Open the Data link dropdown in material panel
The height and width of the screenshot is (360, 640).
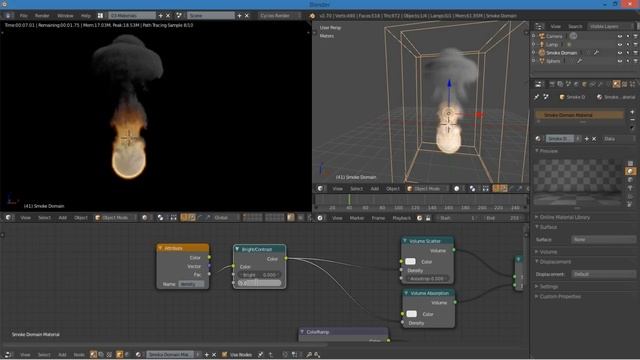tap(619, 139)
